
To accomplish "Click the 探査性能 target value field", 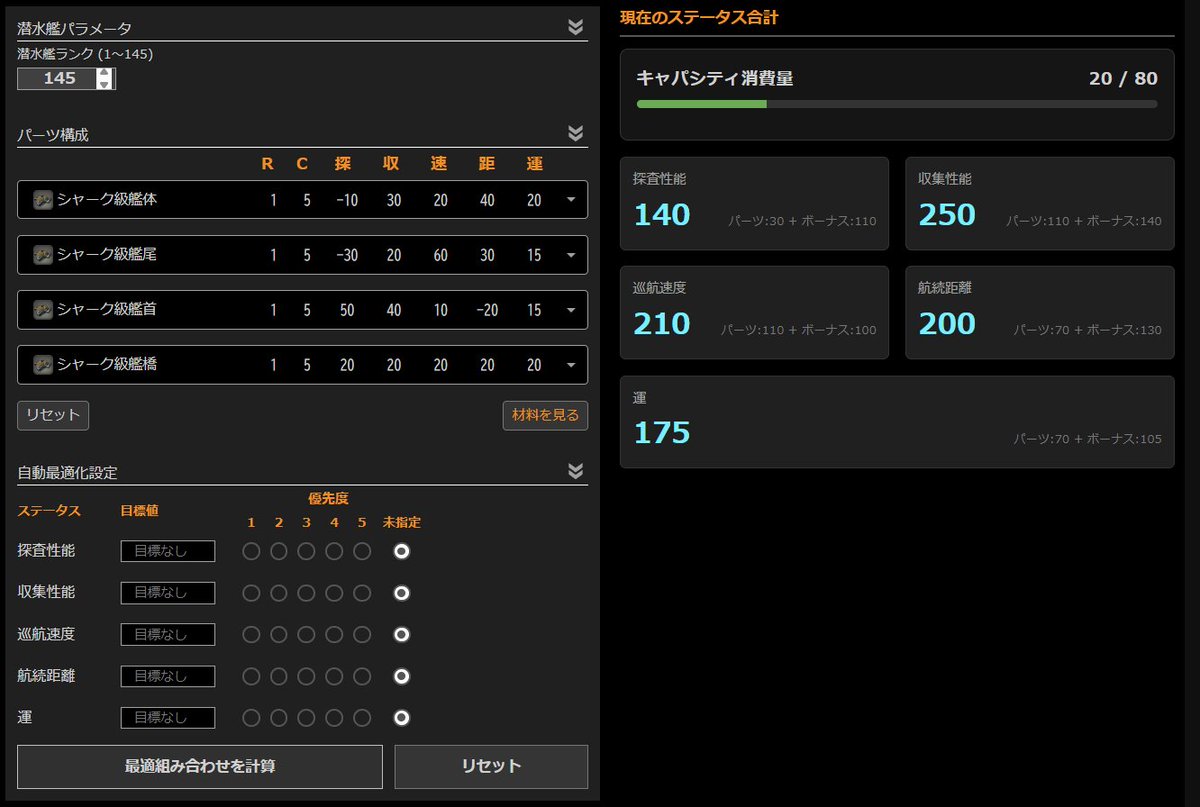I will click(x=168, y=551).
